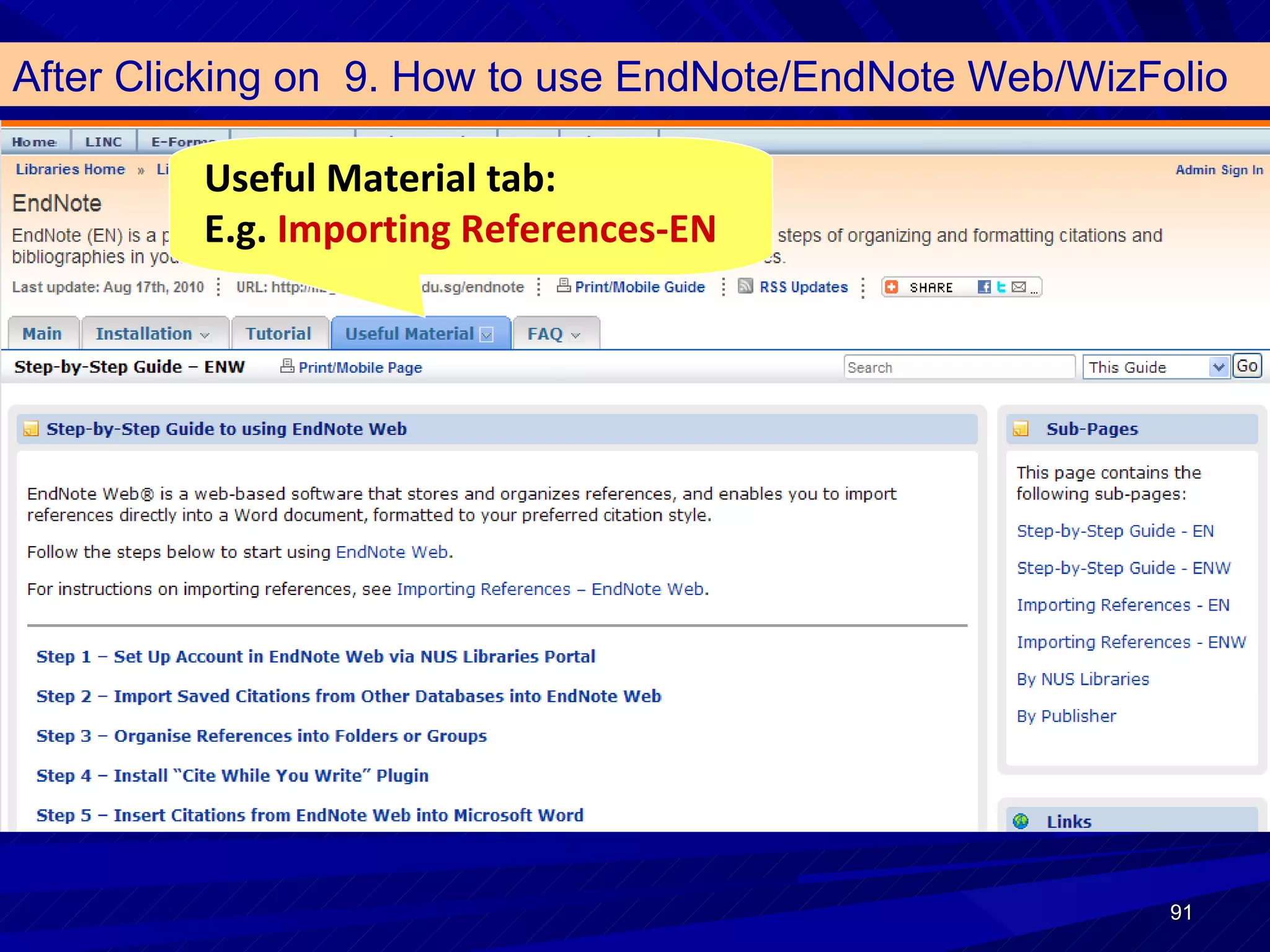Click the E-Forms menu item
1270x952 pixels.
point(184,142)
